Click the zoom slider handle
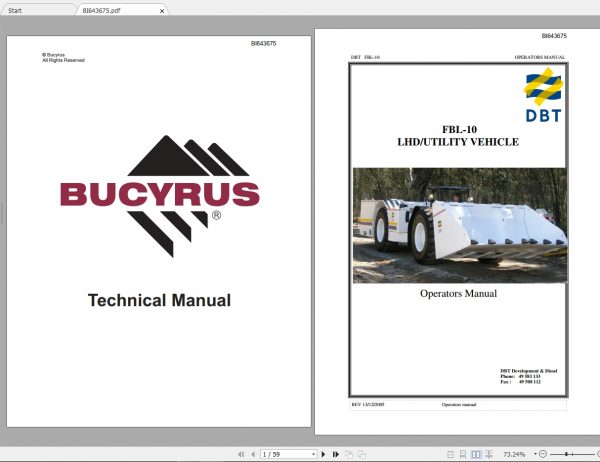600x462 pixels. 566,454
